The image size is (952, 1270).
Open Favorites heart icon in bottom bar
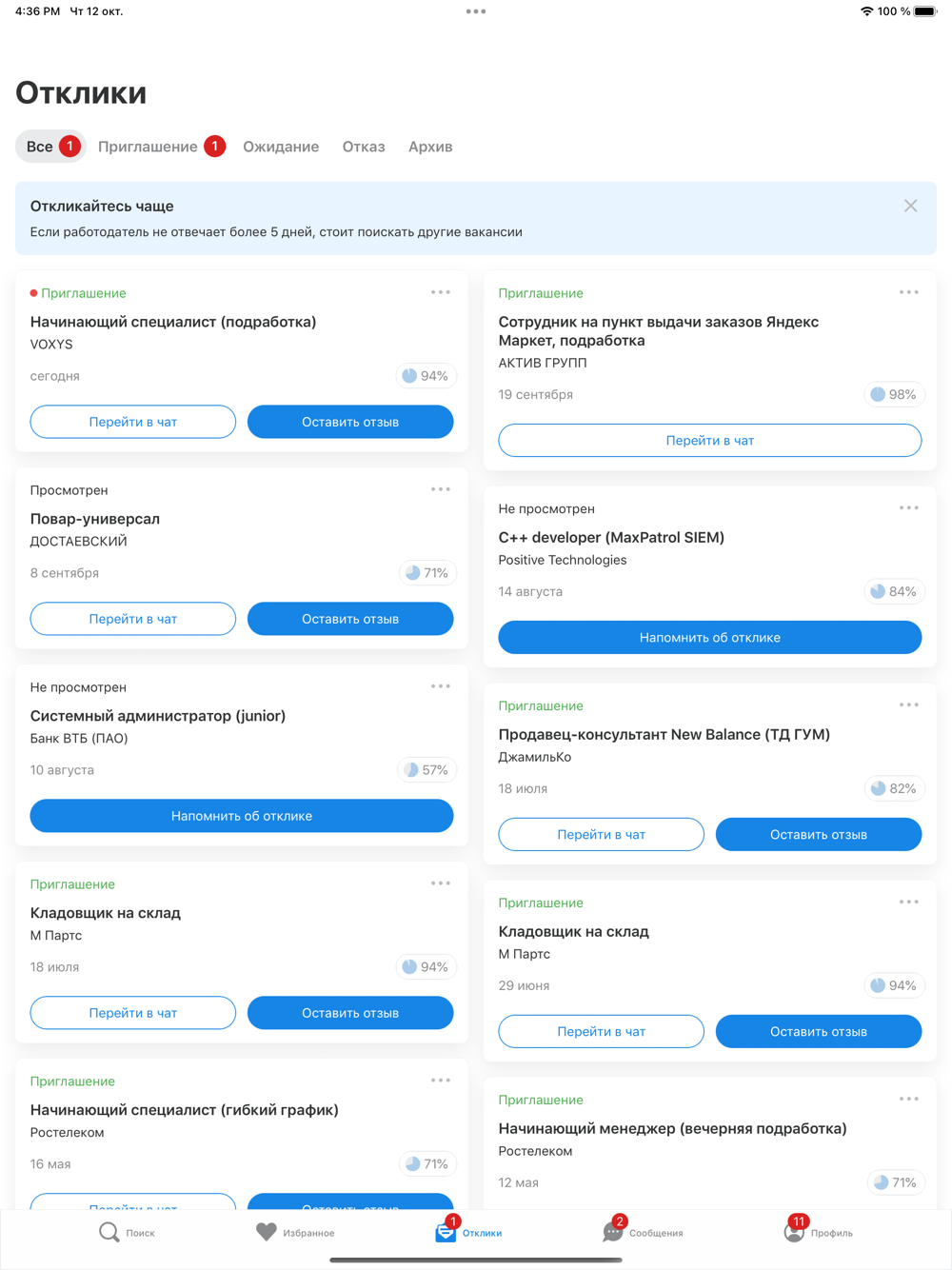click(x=267, y=1232)
